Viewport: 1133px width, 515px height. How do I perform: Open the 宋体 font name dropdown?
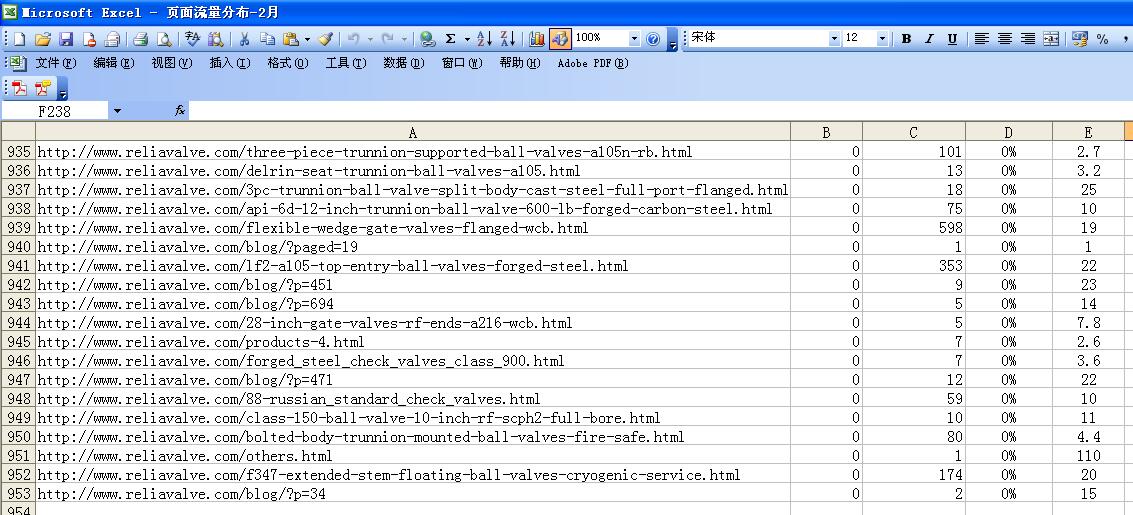click(x=835, y=39)
